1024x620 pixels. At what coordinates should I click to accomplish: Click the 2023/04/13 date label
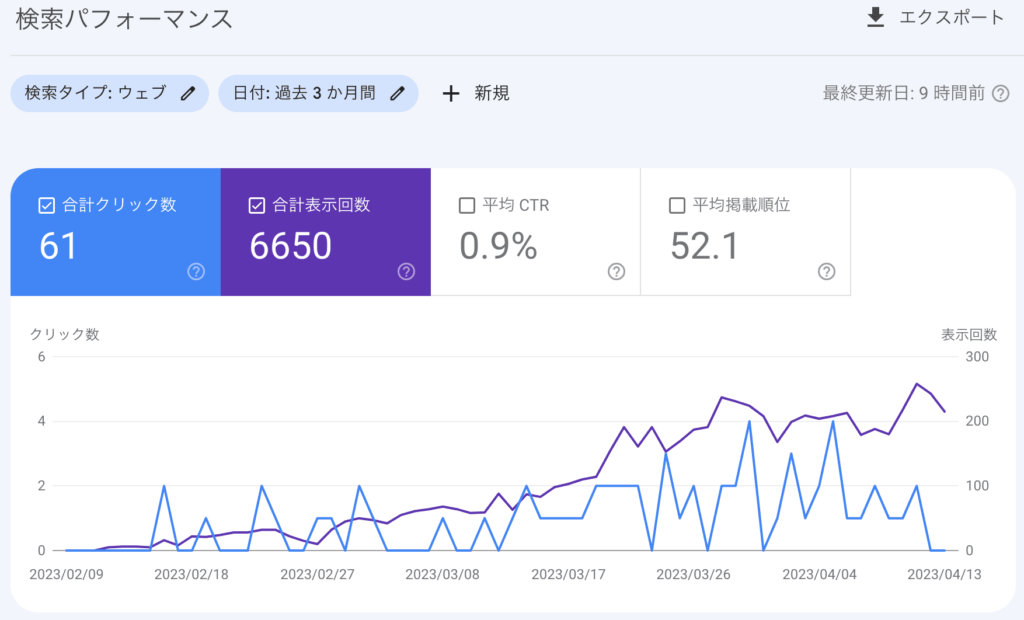click(944, 575)
